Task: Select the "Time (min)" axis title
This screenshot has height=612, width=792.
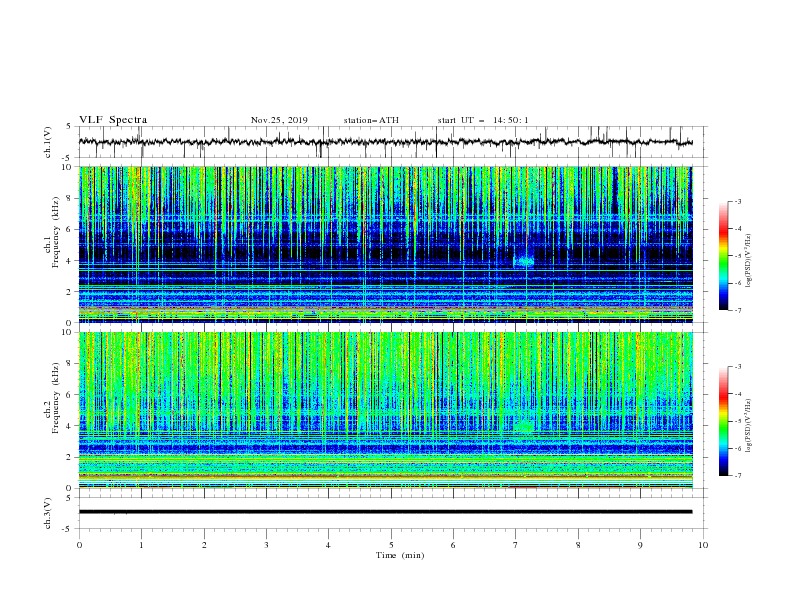Action: (400, 555)
